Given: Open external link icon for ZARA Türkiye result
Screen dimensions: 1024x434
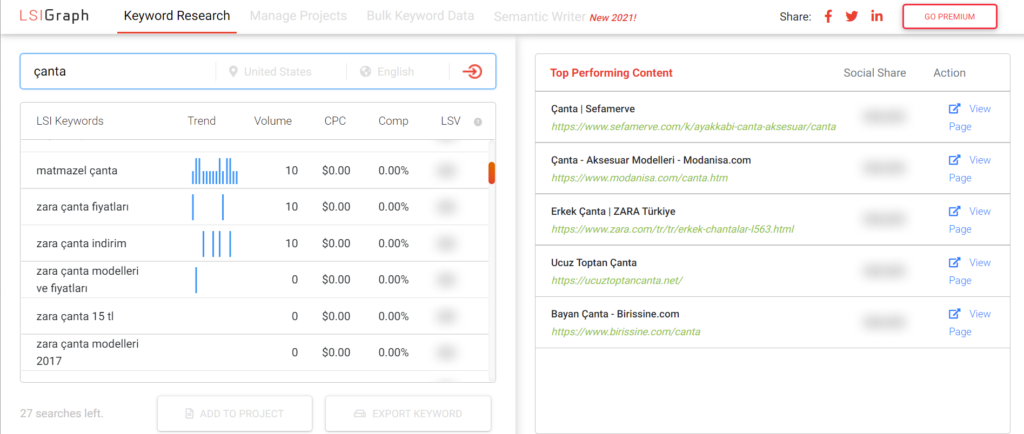Looking at the screenshot, I should (954, 211).
